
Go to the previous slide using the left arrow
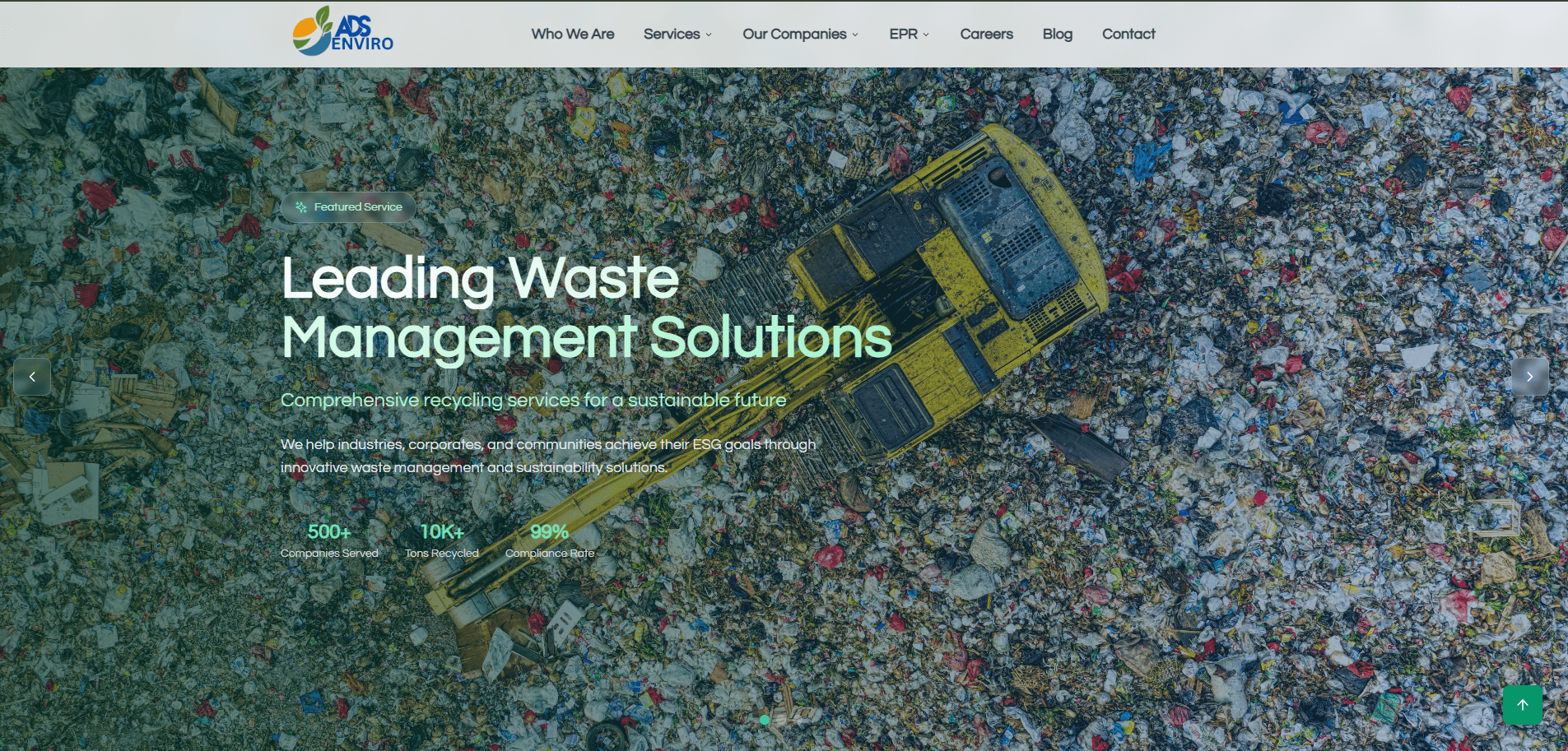[31, 376]
